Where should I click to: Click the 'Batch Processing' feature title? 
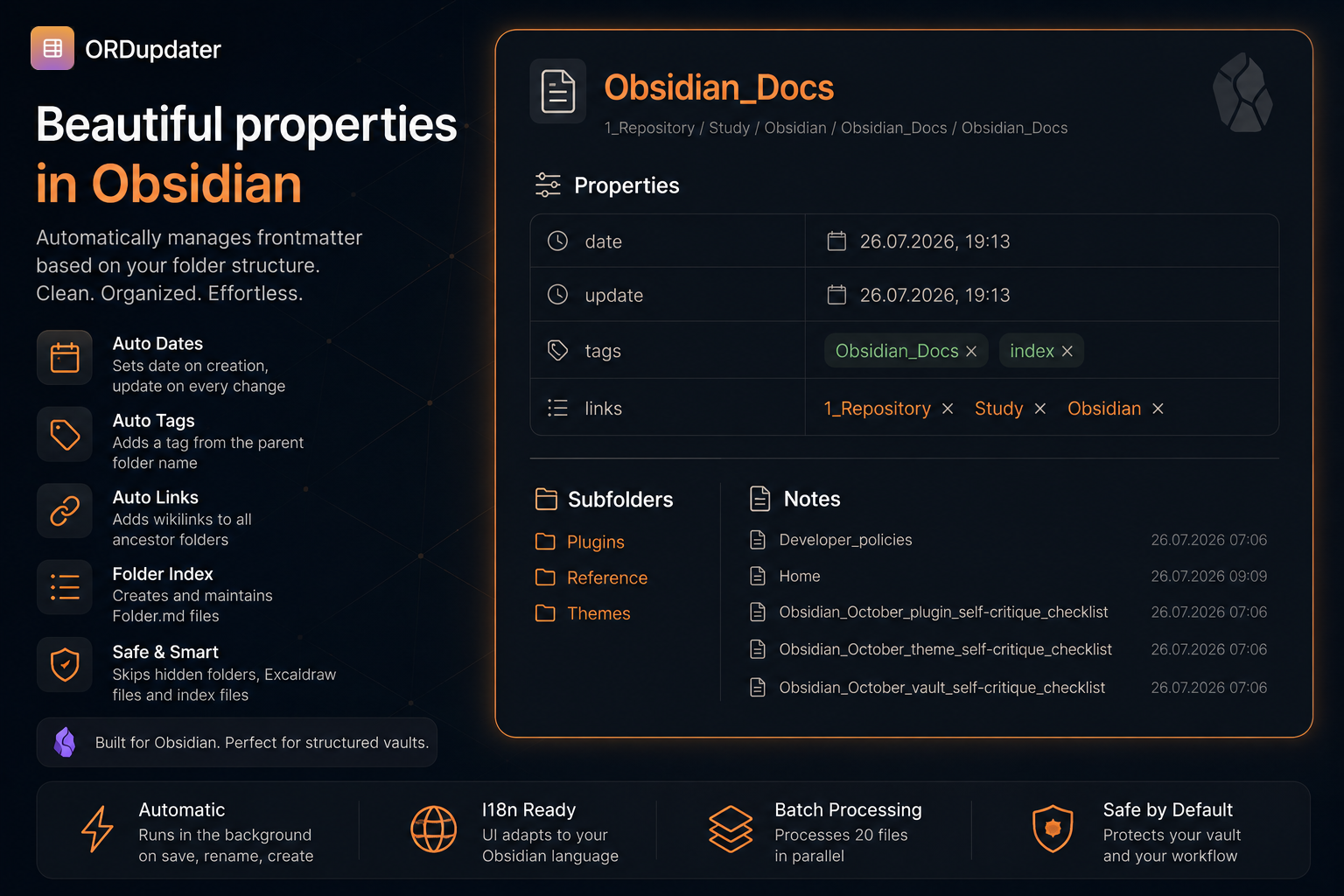[848, 810]
